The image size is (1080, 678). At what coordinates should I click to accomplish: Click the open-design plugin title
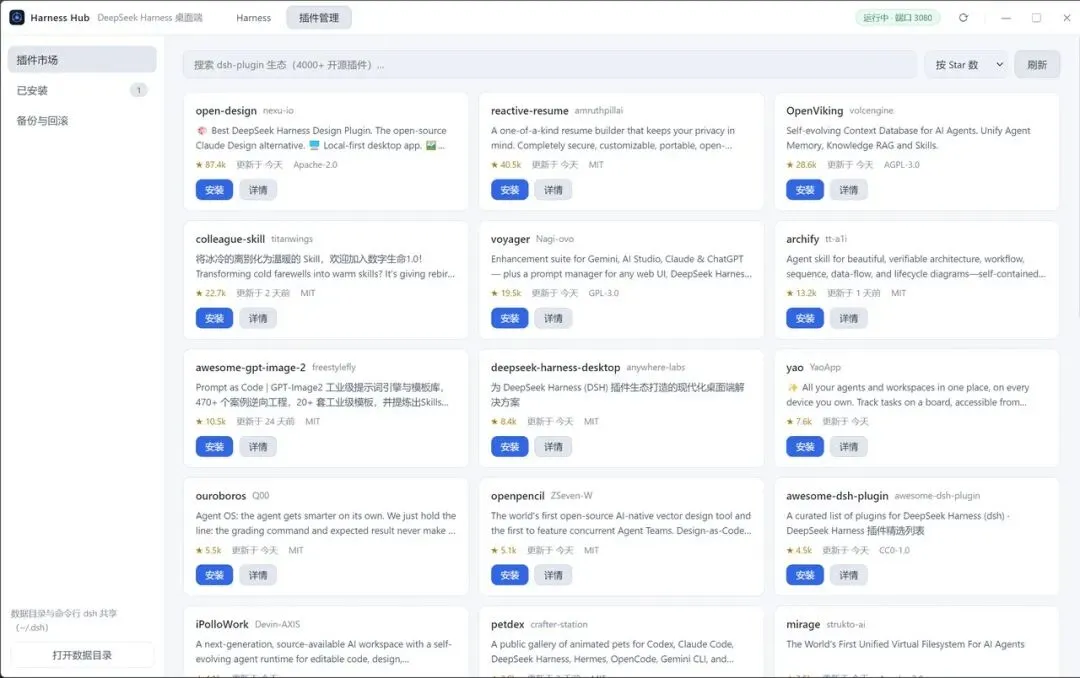[226, 111]
